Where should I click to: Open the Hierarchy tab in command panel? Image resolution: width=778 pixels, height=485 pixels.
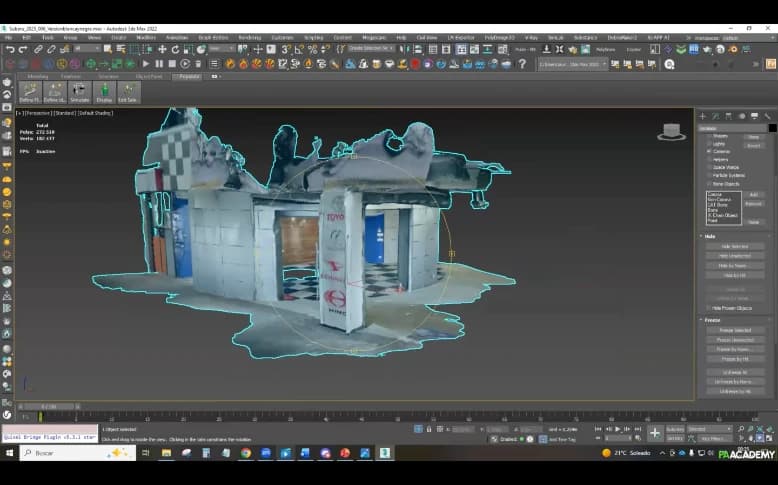pos(728,116)
